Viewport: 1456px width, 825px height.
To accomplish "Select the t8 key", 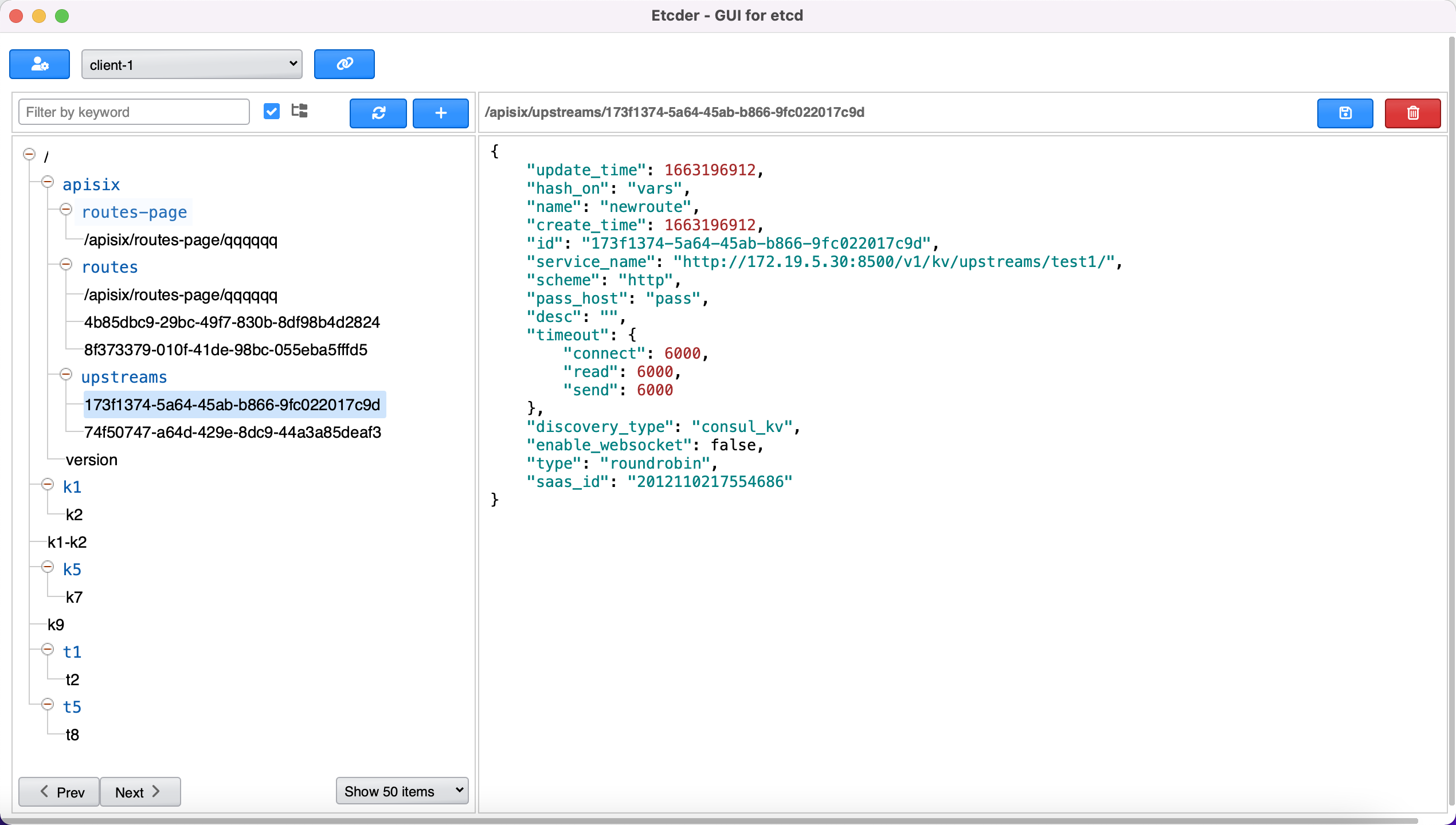I will [x=72, y=735].
